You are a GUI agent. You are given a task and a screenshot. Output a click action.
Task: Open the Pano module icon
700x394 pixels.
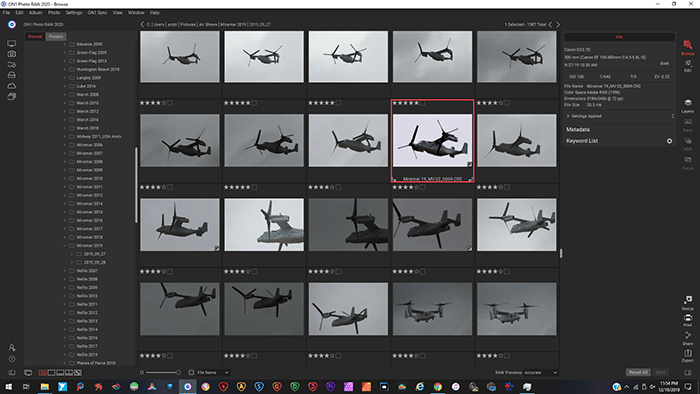coord(688,124)
